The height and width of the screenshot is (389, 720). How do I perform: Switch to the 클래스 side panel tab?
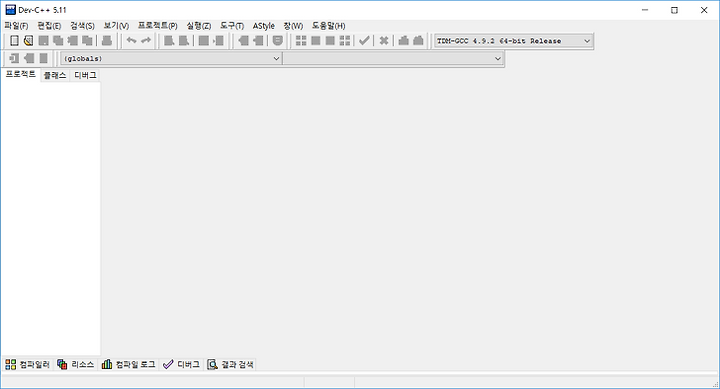click(55, 75)
